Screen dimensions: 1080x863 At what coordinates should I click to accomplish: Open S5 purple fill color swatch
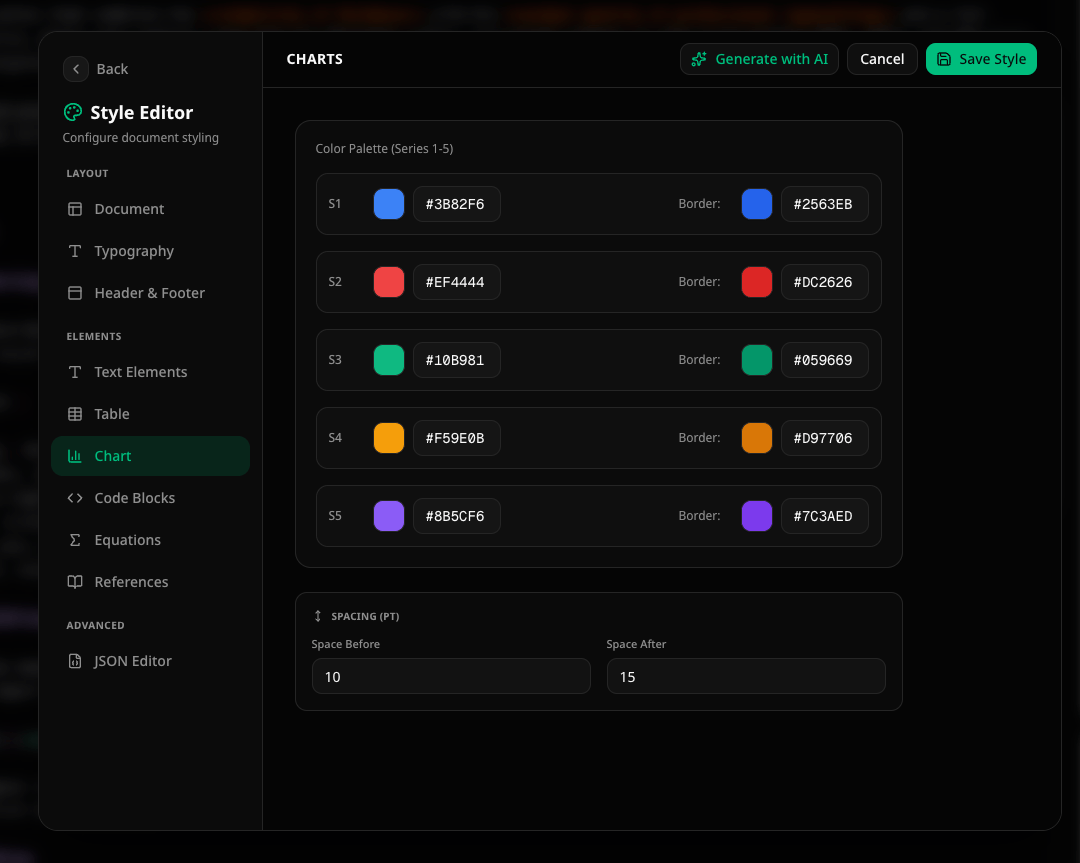click(x=389, y=516)
